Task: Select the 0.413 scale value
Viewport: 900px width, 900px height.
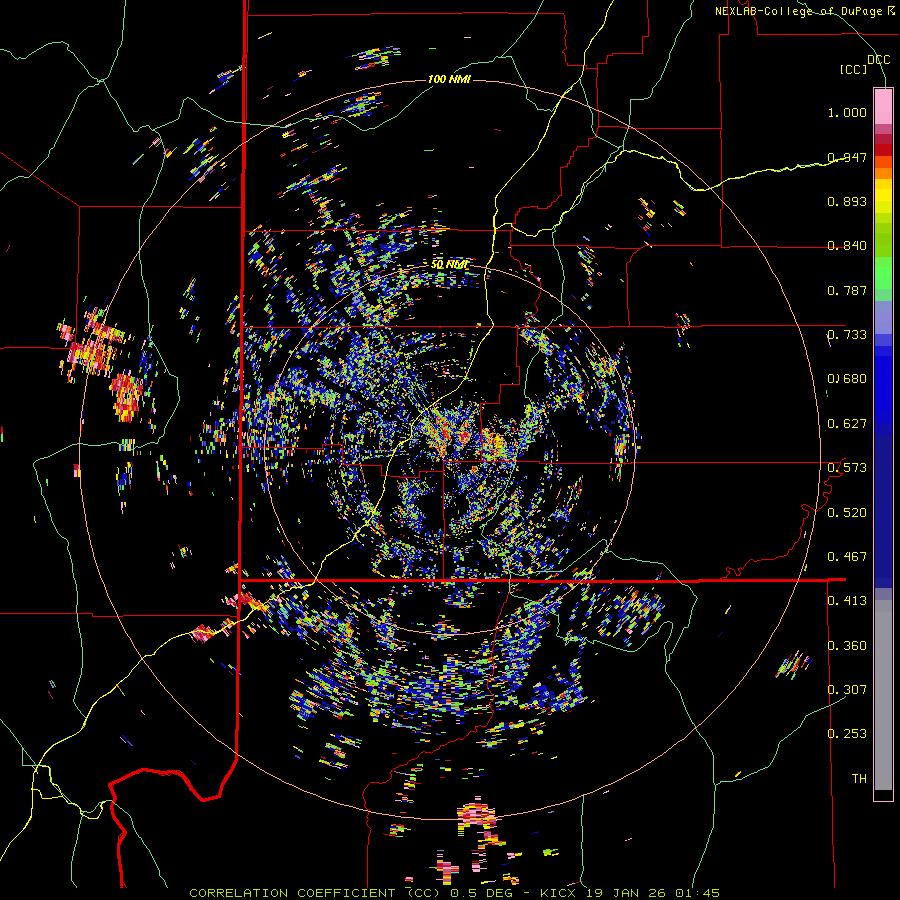Action: coord(847,601)
